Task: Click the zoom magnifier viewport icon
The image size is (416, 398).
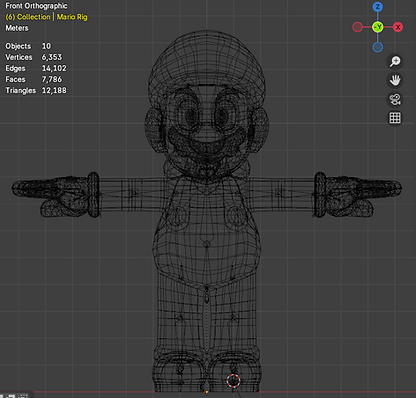Action: (x=395, y=61)
